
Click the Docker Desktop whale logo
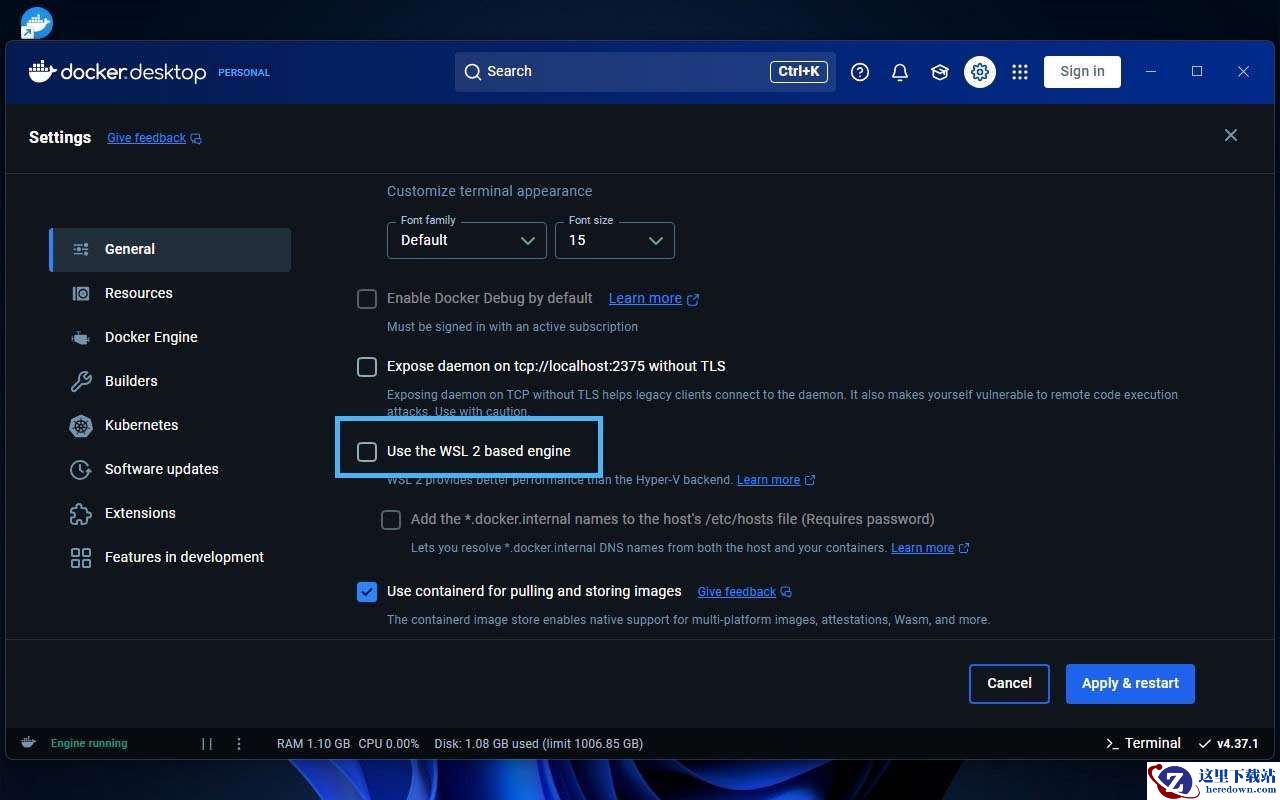coord(117,72)
